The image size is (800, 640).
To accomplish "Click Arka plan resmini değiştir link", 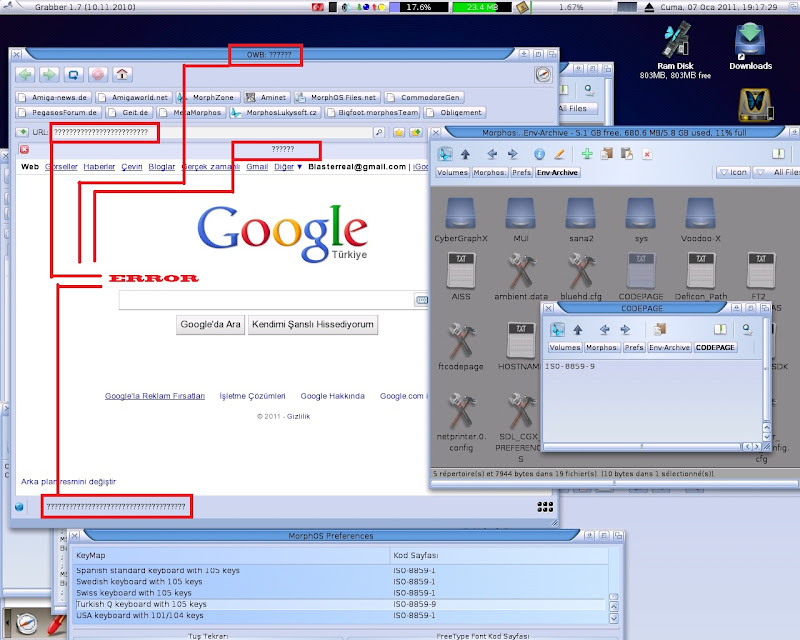I will point(68,481).
